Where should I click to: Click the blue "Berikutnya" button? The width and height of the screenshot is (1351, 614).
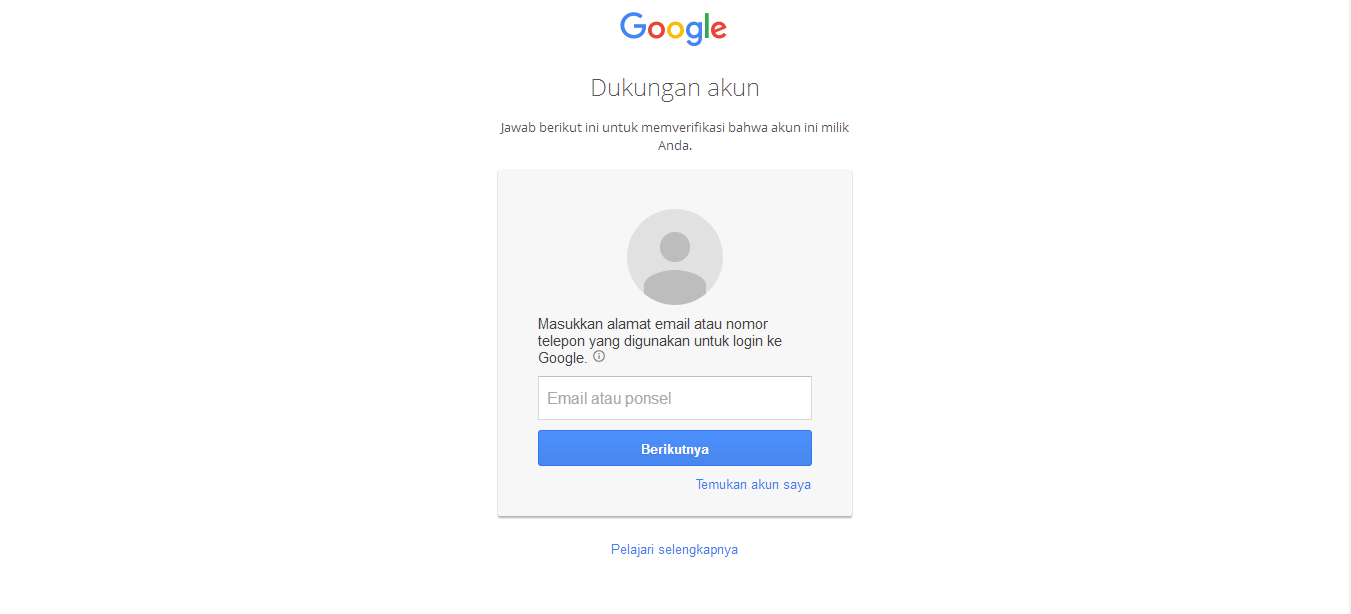675,448
